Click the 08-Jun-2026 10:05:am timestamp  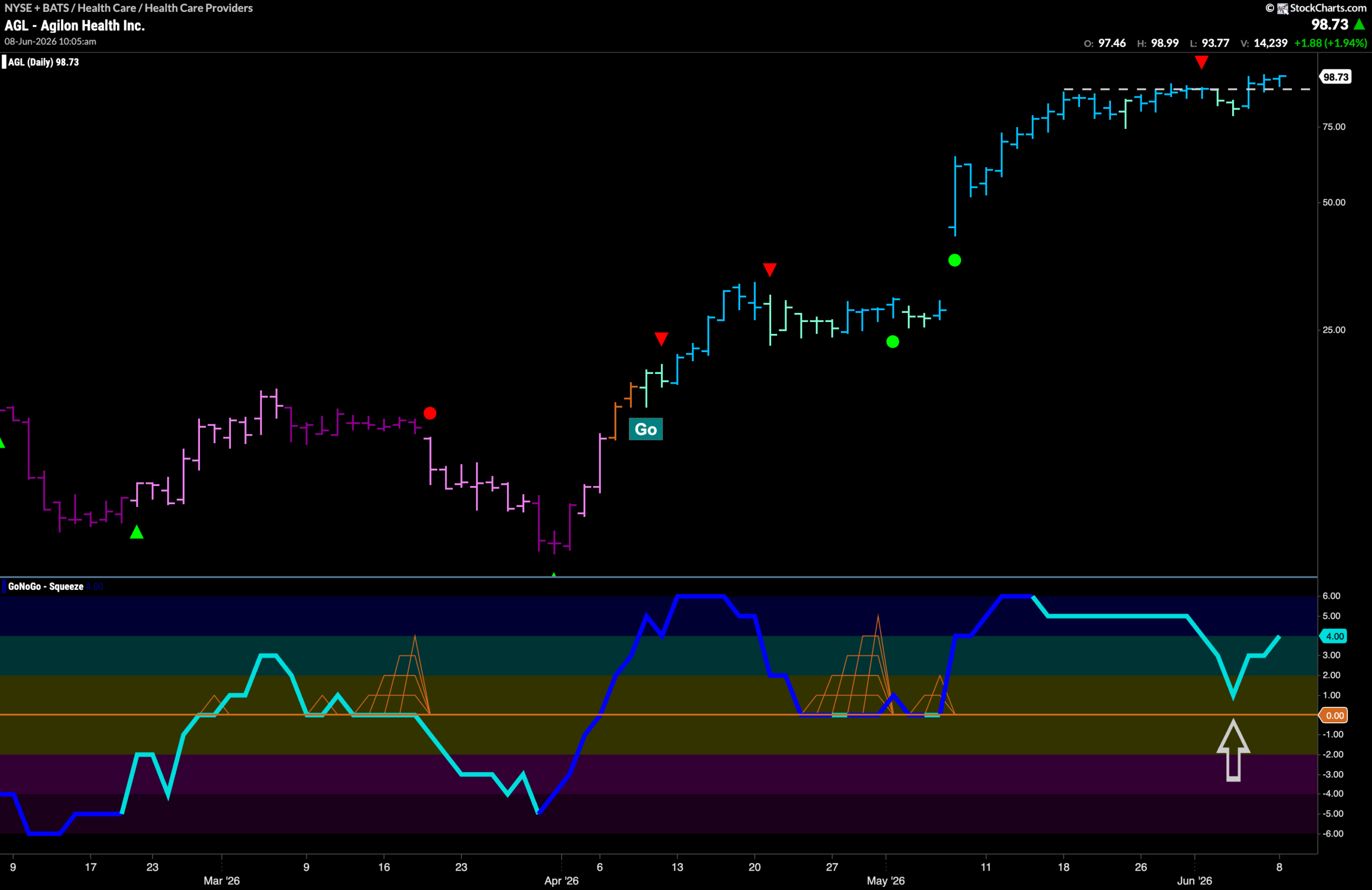coord(50,41)
